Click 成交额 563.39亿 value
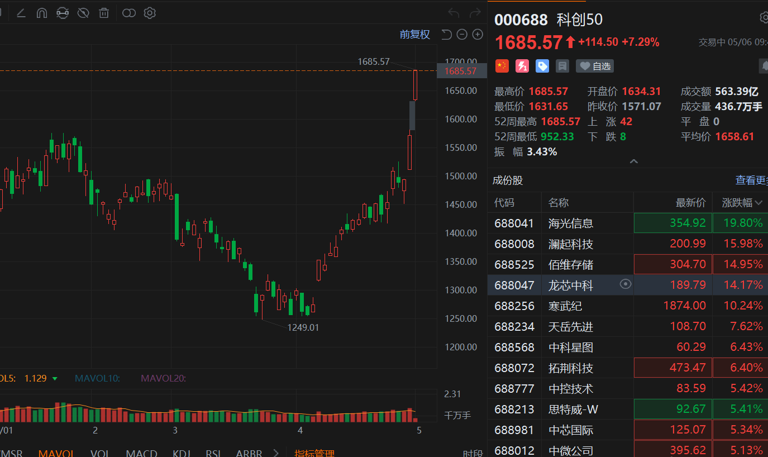The height and width of the screenshot is (457, 768). click(737, 91)
